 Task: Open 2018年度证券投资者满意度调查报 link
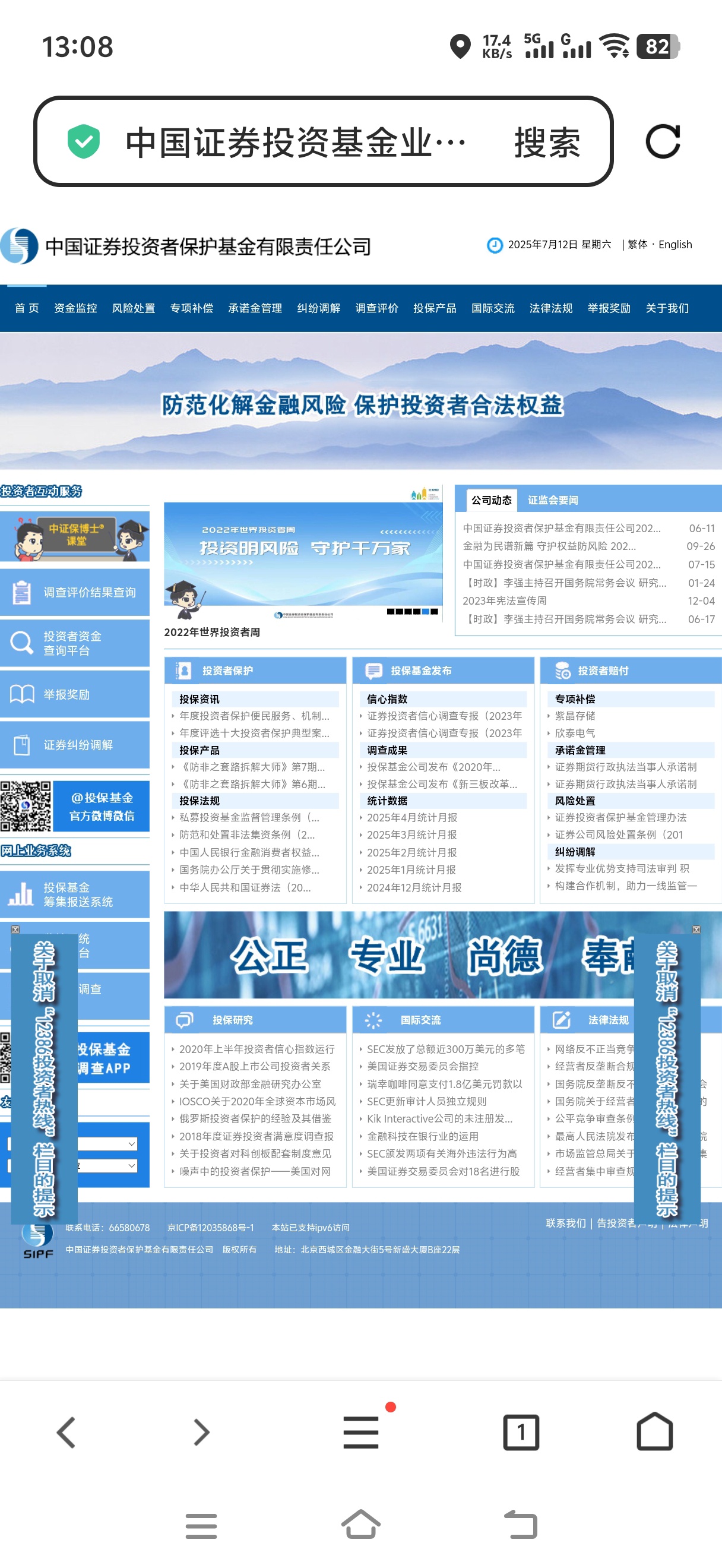[x=256, y=1136]
